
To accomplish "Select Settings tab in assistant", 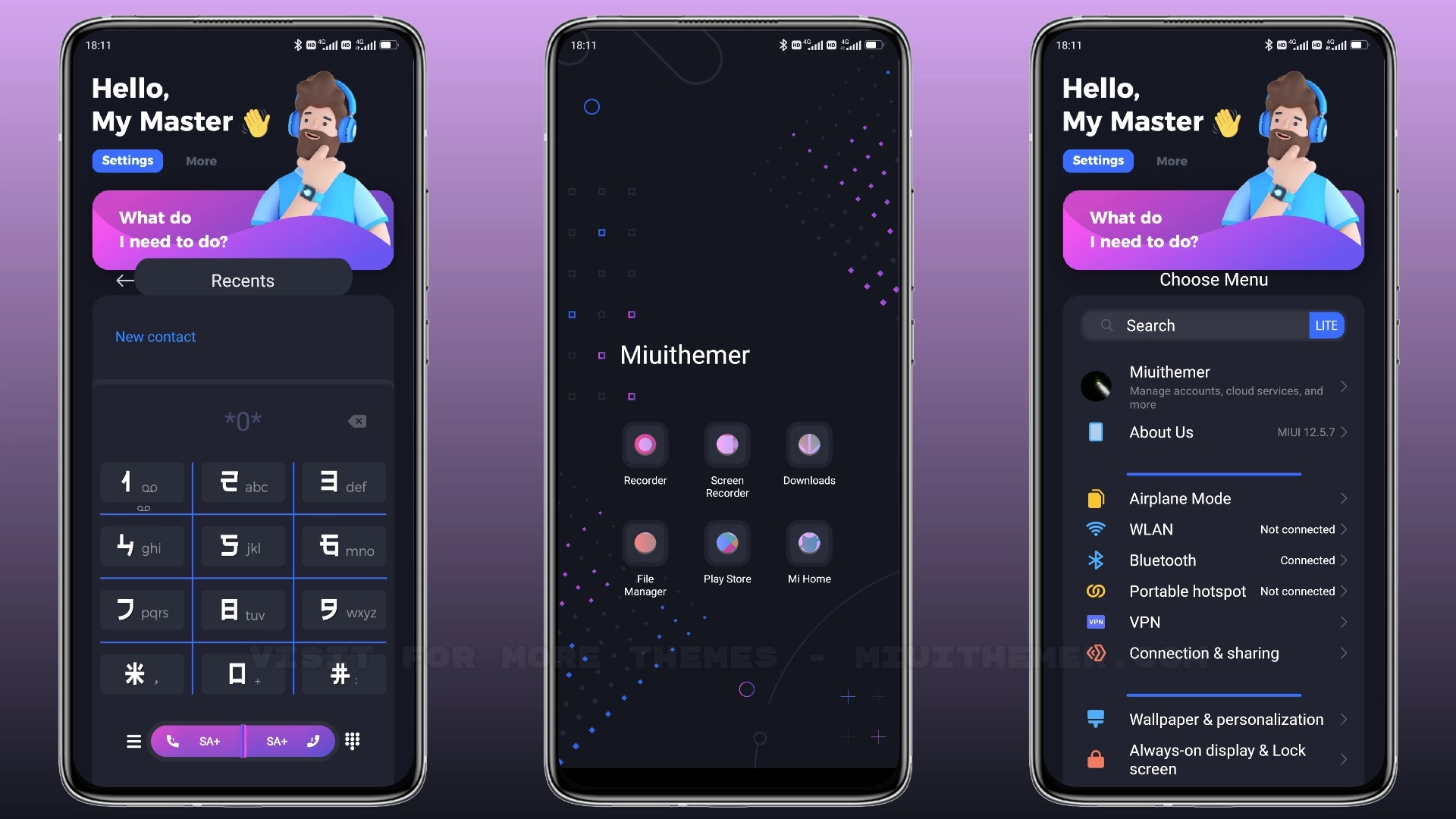I will point(128,160).
